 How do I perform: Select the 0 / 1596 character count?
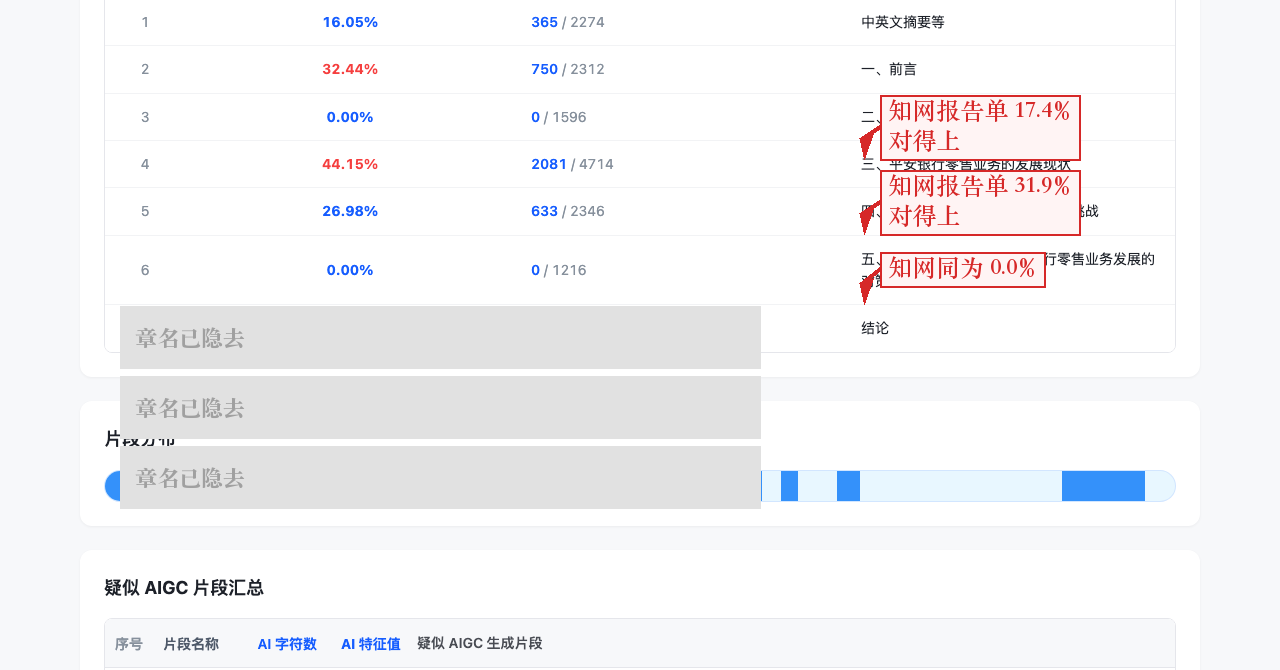(x=559, y=117)
